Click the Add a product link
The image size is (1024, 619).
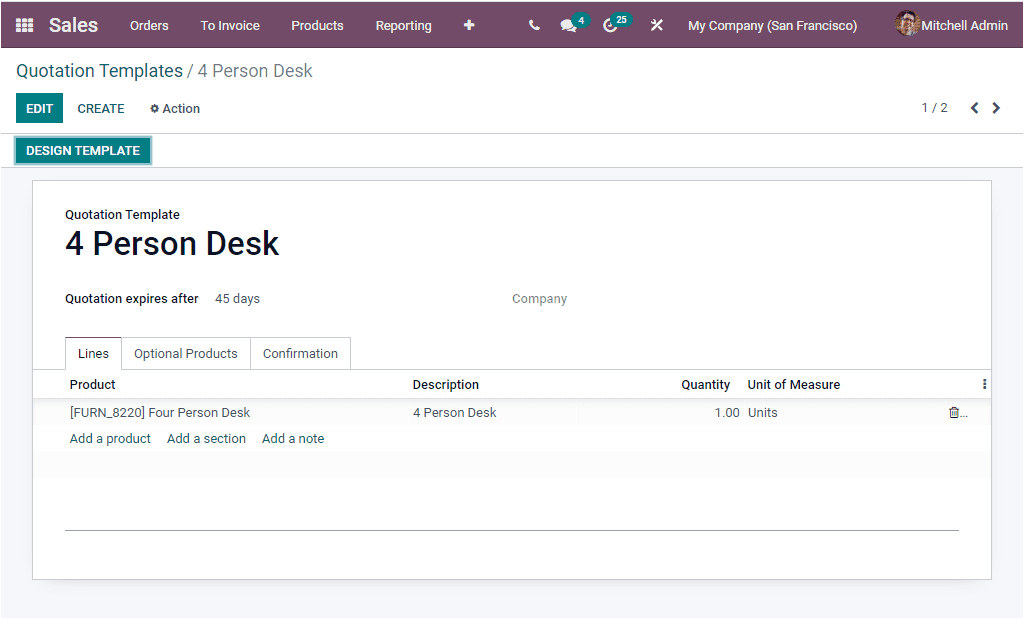point(110,438)
